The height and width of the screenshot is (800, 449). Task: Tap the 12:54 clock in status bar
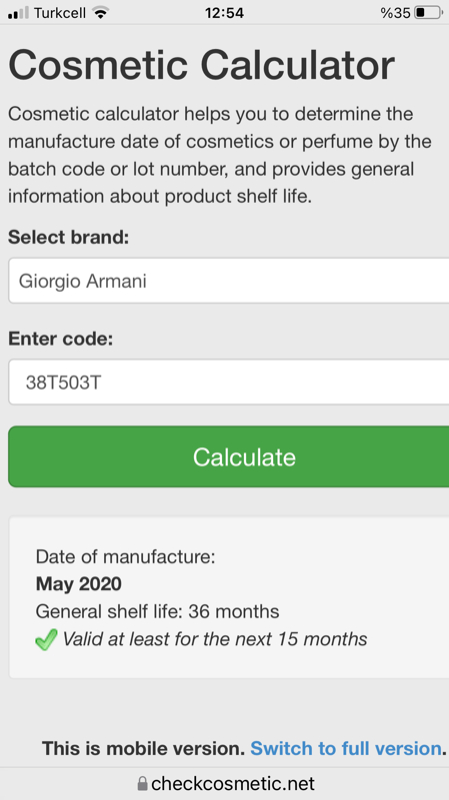tap(224, 13)
